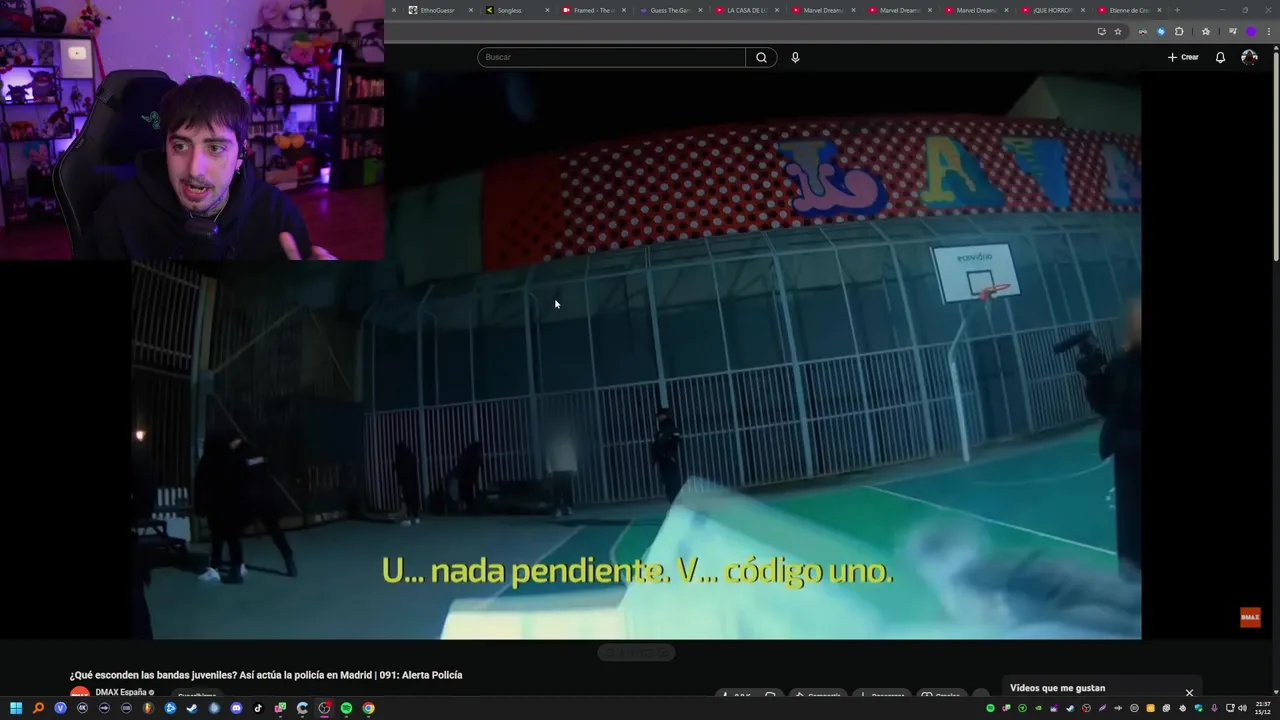
Task: Open the Crear menu button
Action: coord(1183,57)
